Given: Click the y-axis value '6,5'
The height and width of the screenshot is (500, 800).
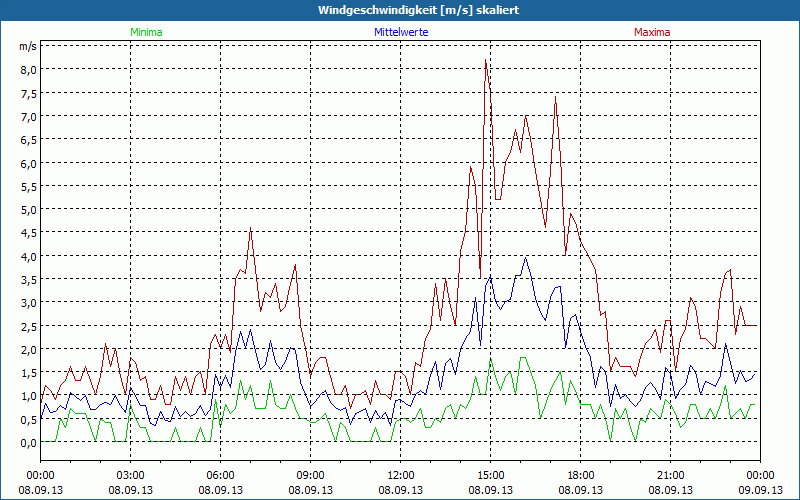Looking at the screenshot, I should tap(29, 140).
